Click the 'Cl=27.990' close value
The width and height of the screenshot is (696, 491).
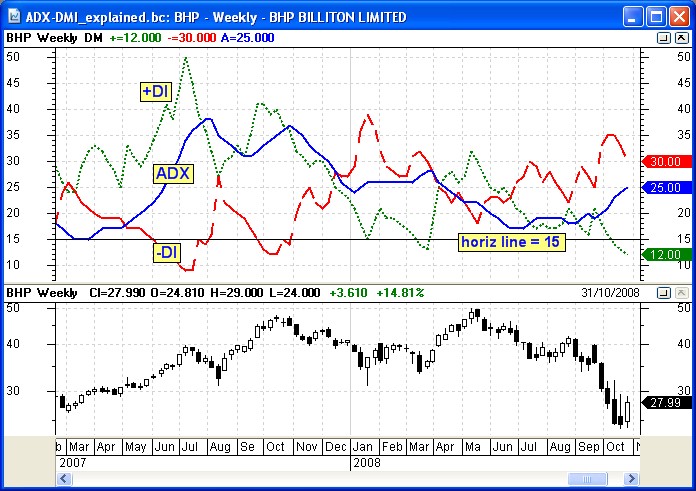coord(117,293)
